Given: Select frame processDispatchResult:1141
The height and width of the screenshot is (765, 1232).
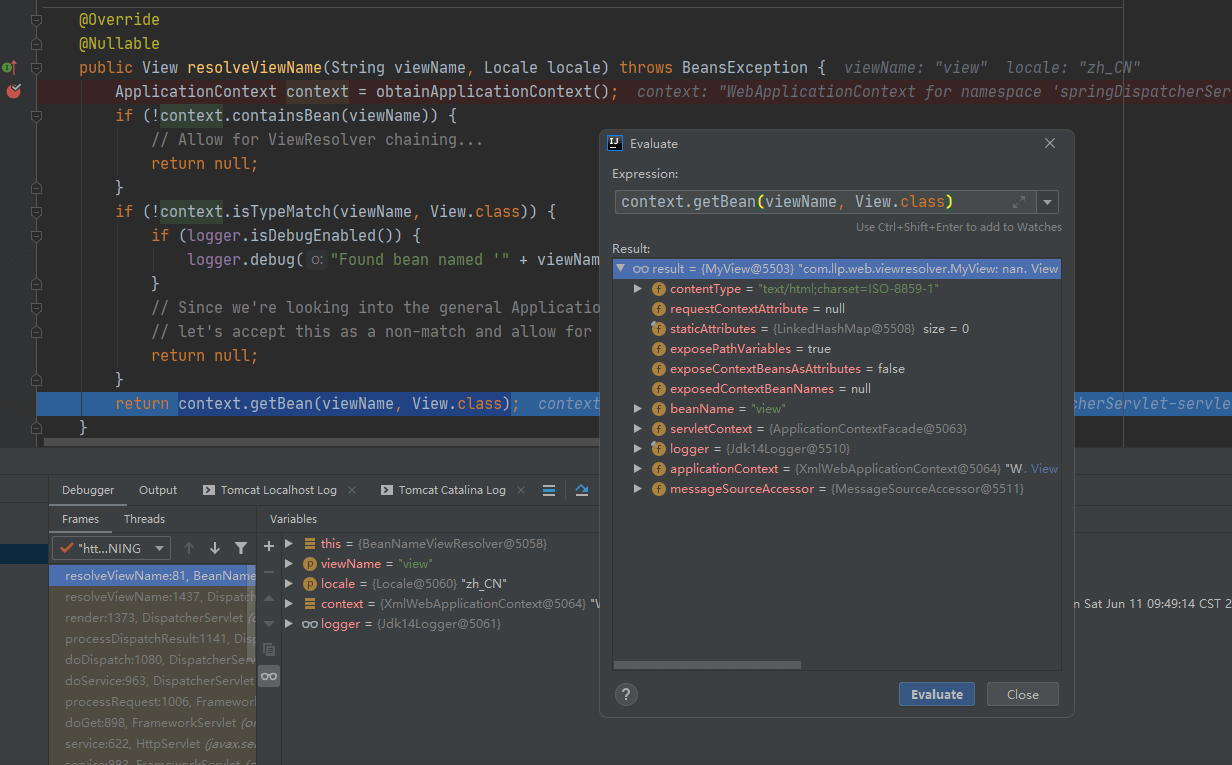Looking at the screenshot, I should click(152, 638).
